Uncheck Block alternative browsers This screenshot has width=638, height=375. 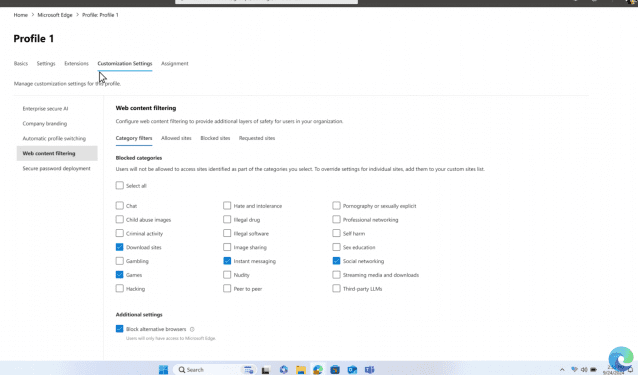[x=119, y=329]
